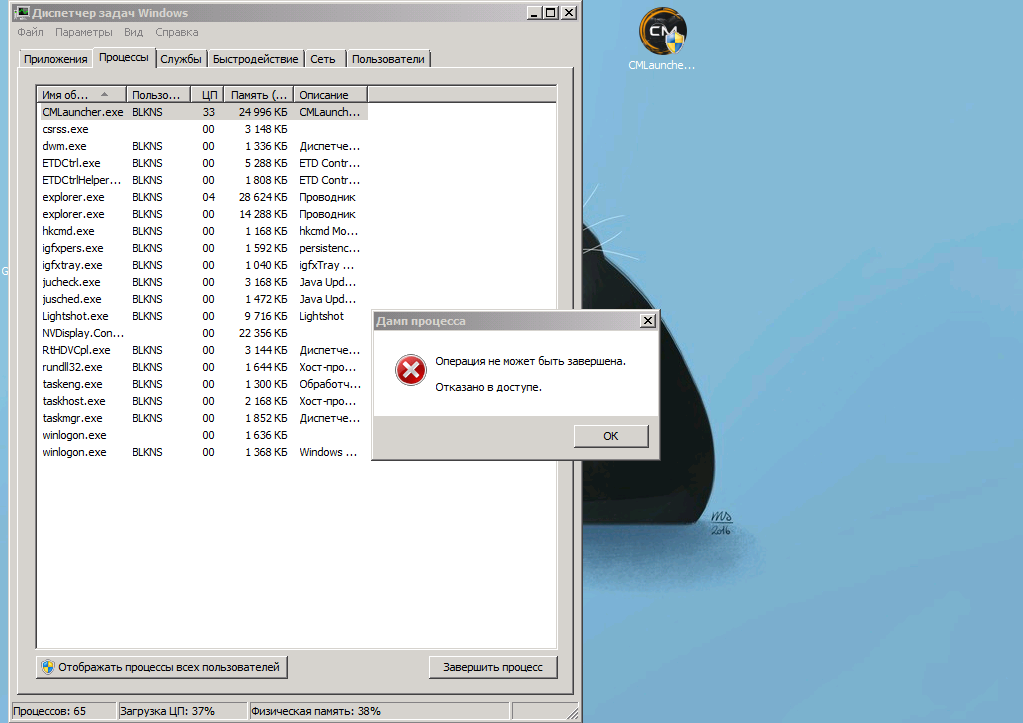This screenshot has width=1023, height=723.
Task: Click Завершить процесс button
Action: coord(493,667)
